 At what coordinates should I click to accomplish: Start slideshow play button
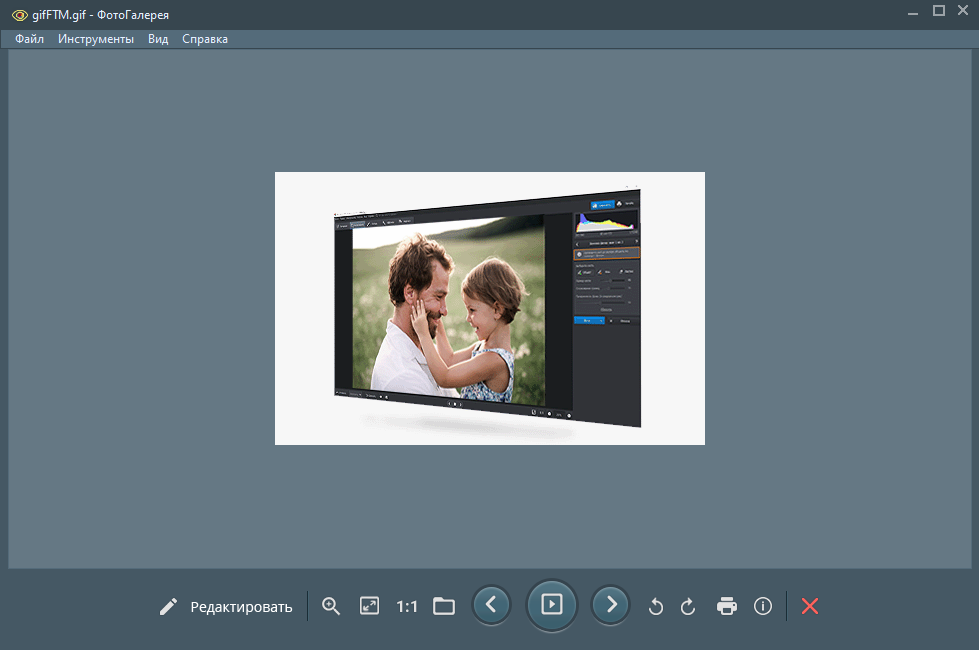[x=551, y=604]
